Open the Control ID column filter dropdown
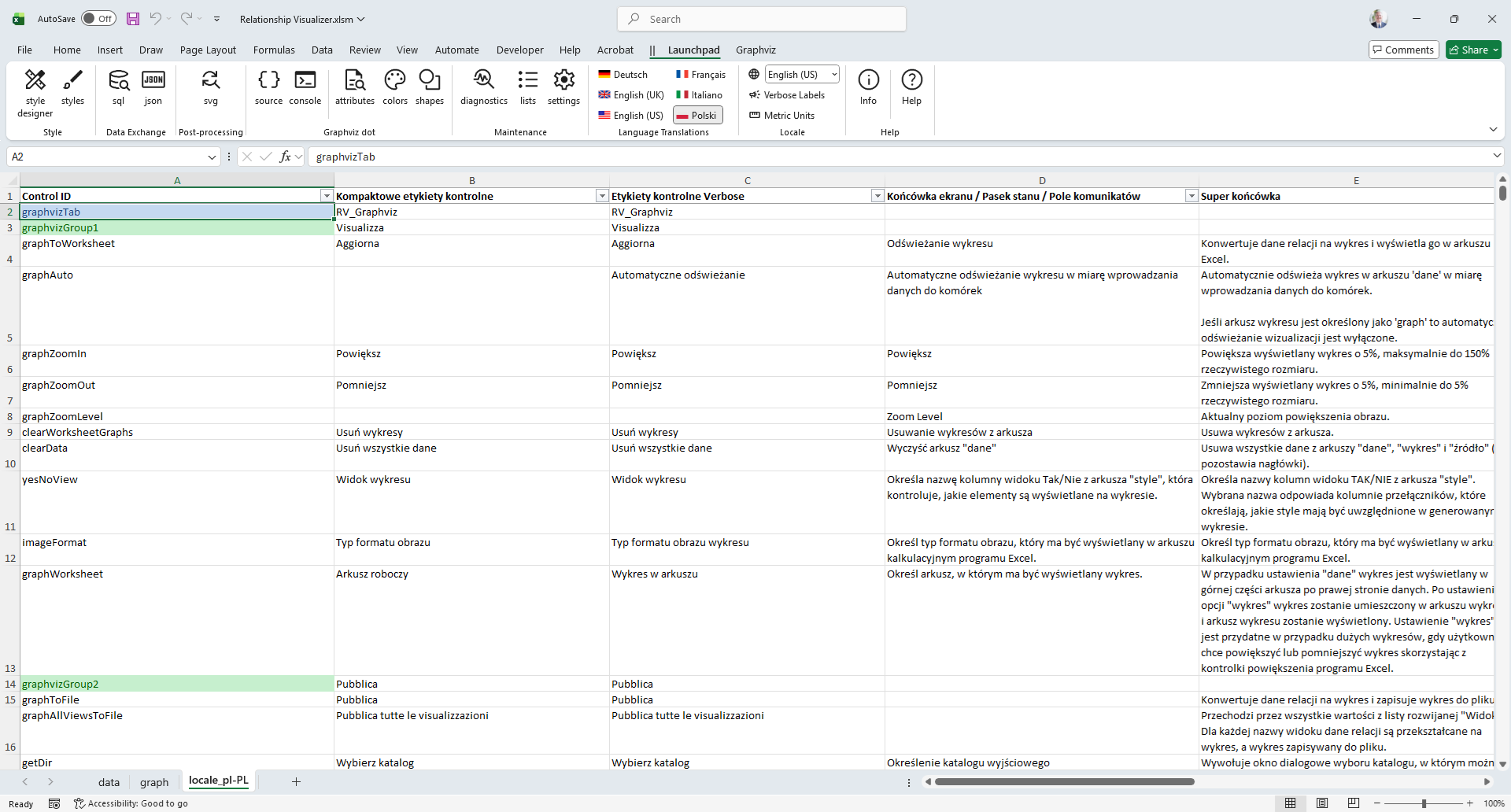Screen dimensions: 1511x812 327,196
